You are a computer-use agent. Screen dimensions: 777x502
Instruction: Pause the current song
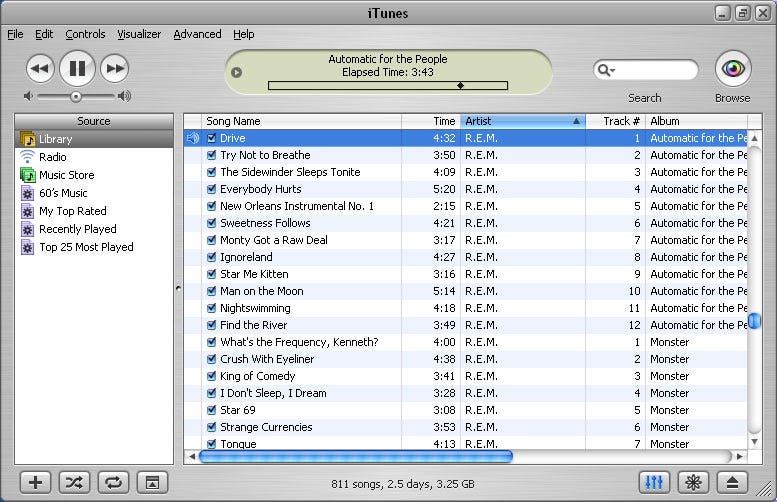pyautogui.click(x=77, y=68)
